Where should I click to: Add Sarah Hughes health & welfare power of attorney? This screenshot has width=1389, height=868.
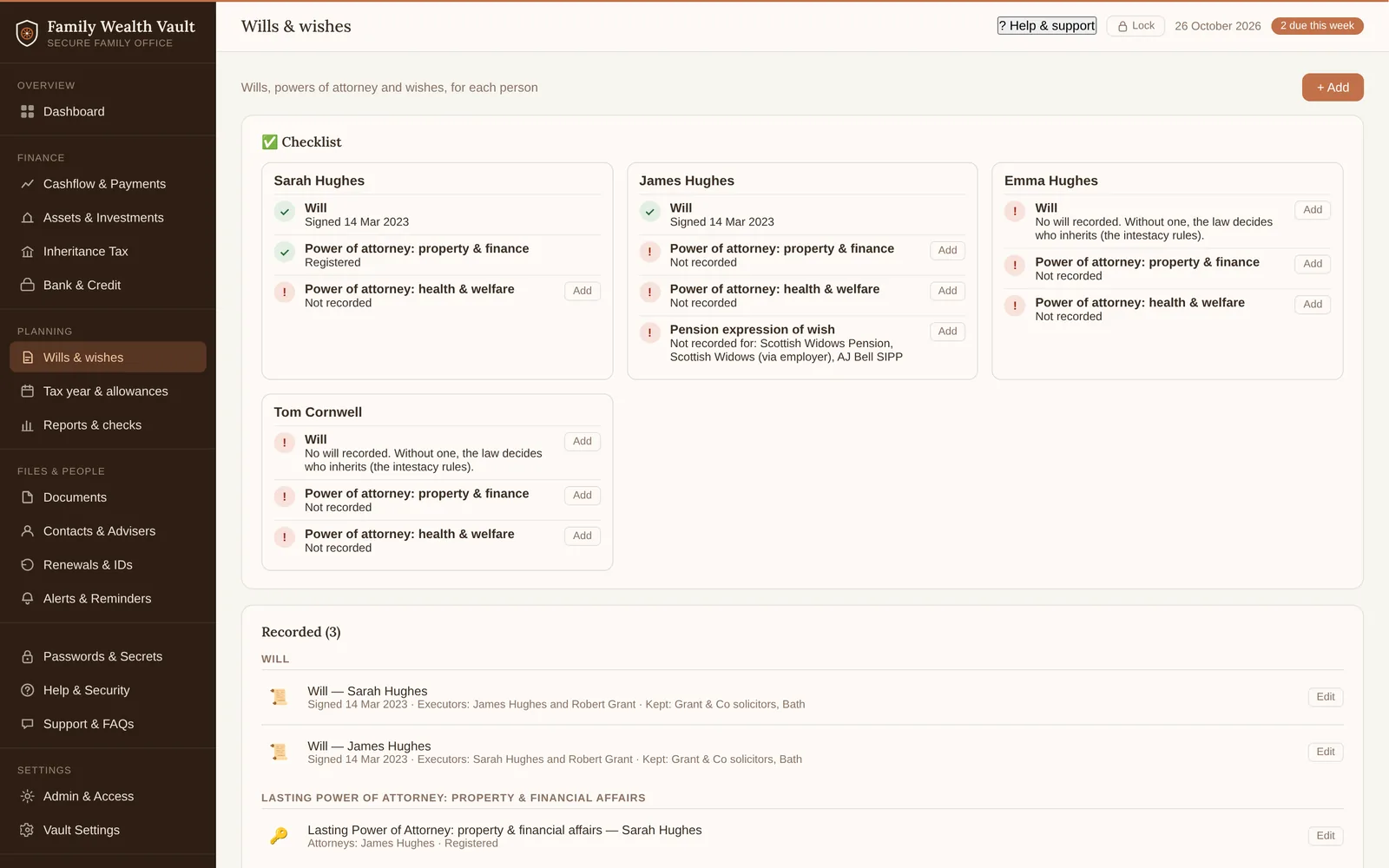tap(583, 291)
